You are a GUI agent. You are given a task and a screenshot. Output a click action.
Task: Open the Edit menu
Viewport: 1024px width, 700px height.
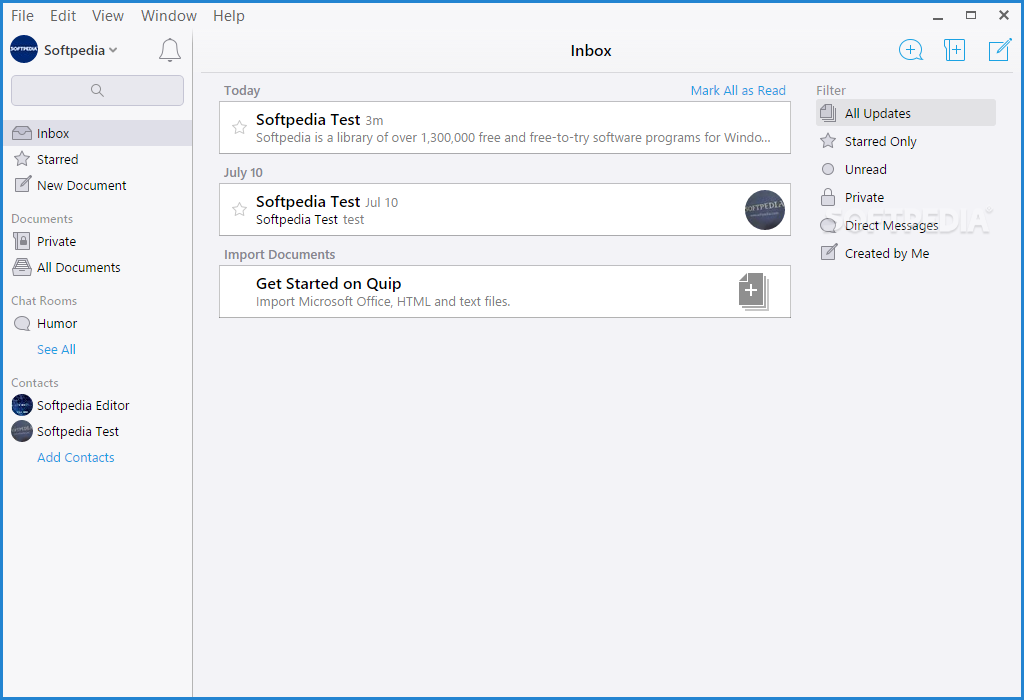pyautogui.click(x=63, y=16)
